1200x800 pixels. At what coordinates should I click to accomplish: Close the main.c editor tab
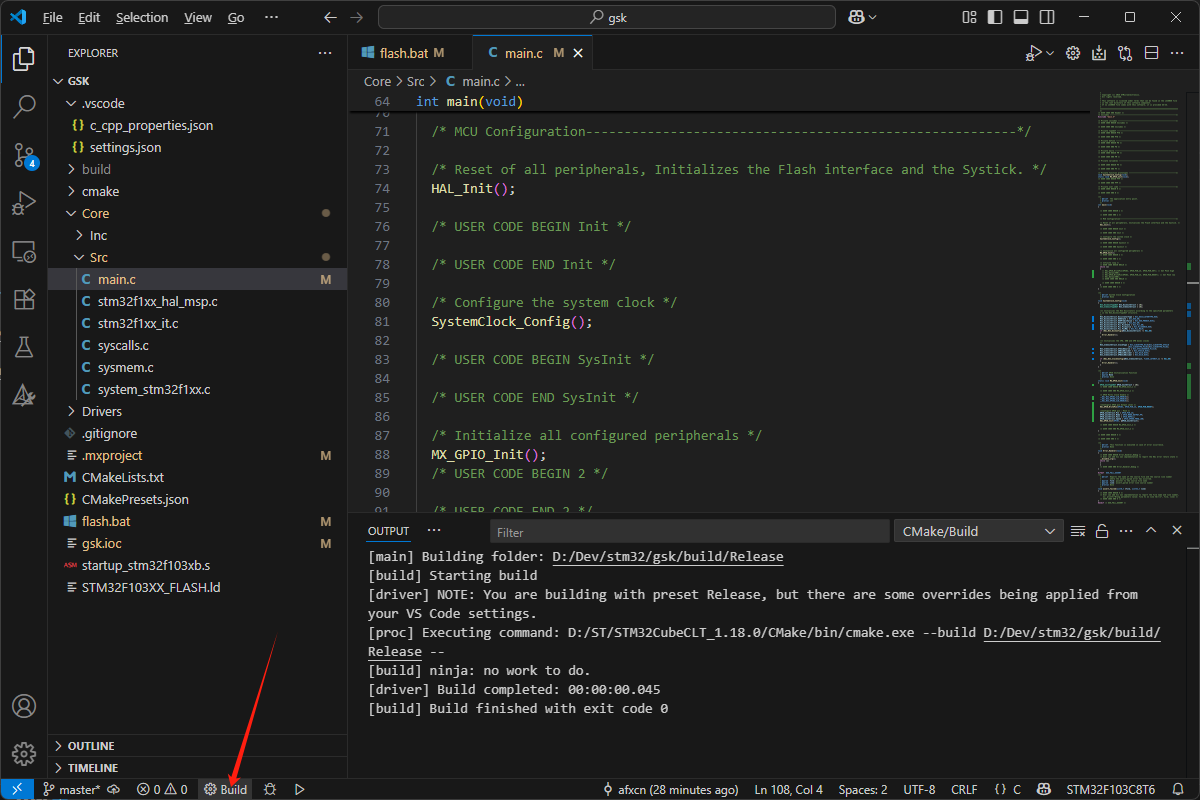coord(579,53)
